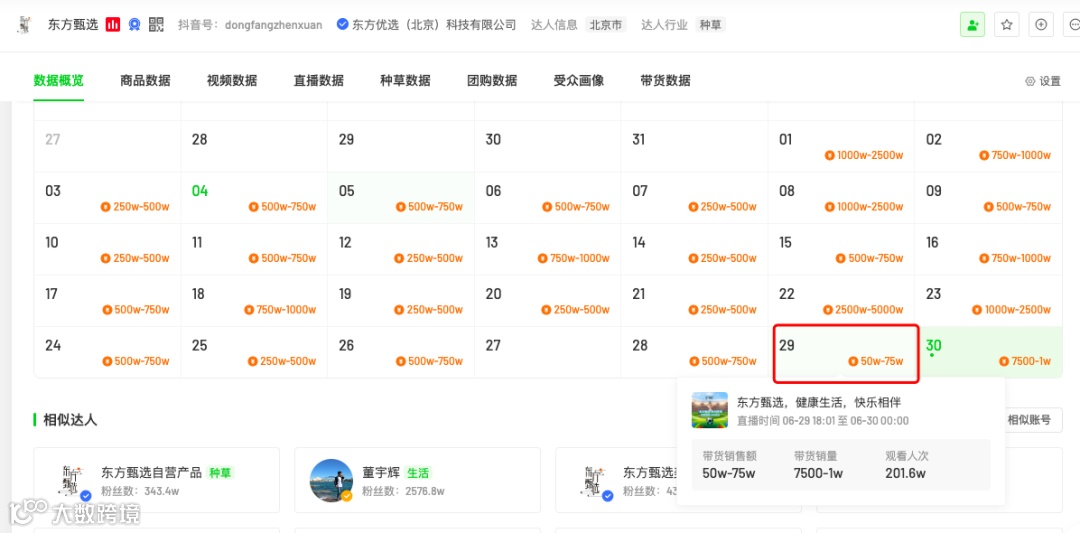Click the 相似达人 section heading
Image resolution: width=1080 pixels, height=533 pixels.
(x=70, y=420)
